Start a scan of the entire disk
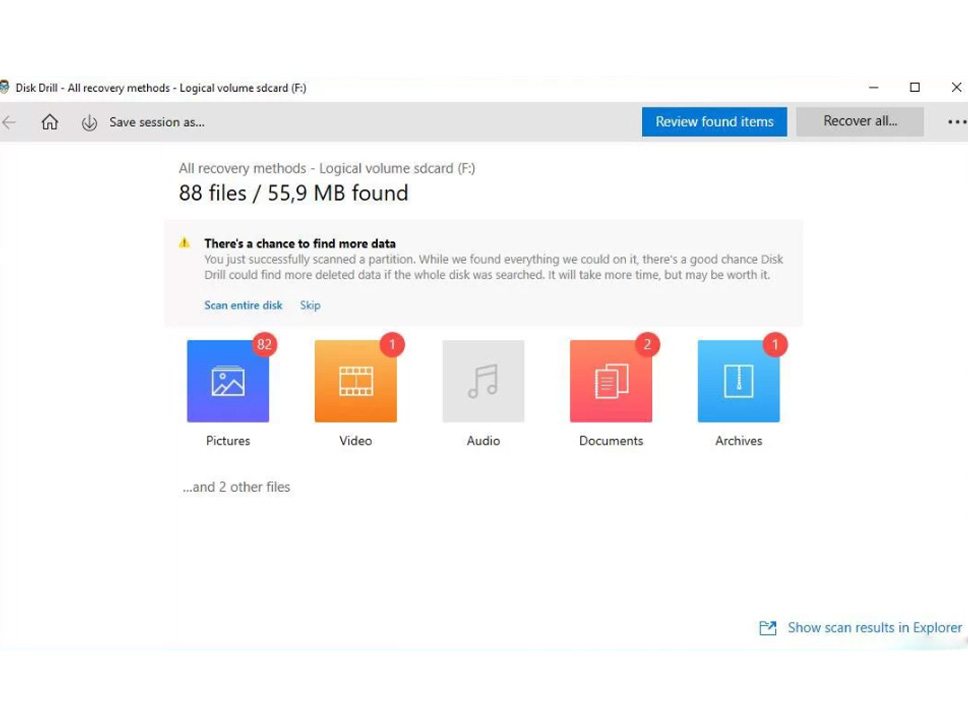This screenshot has height=726, width=968. coord(243,305)
